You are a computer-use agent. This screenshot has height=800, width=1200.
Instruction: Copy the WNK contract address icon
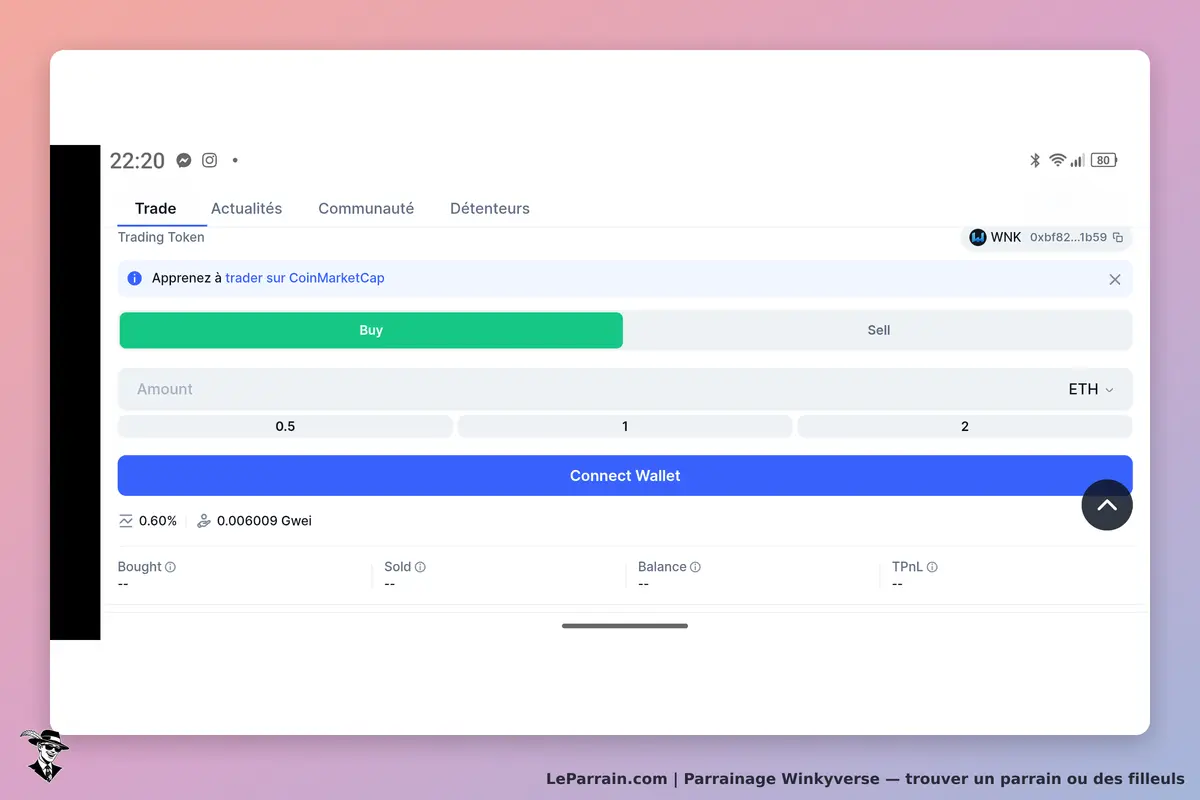pyautogui.click(x=1118, y=238)
